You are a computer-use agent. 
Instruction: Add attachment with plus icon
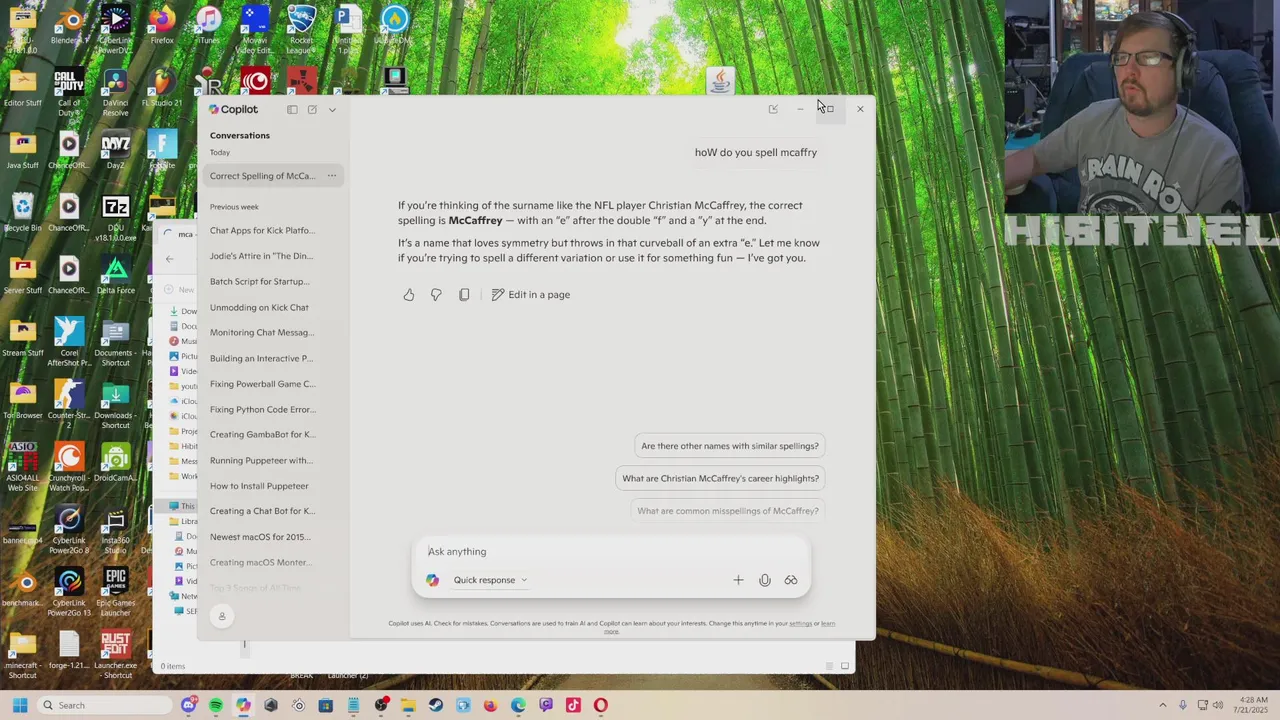click(x=738, y=580)
